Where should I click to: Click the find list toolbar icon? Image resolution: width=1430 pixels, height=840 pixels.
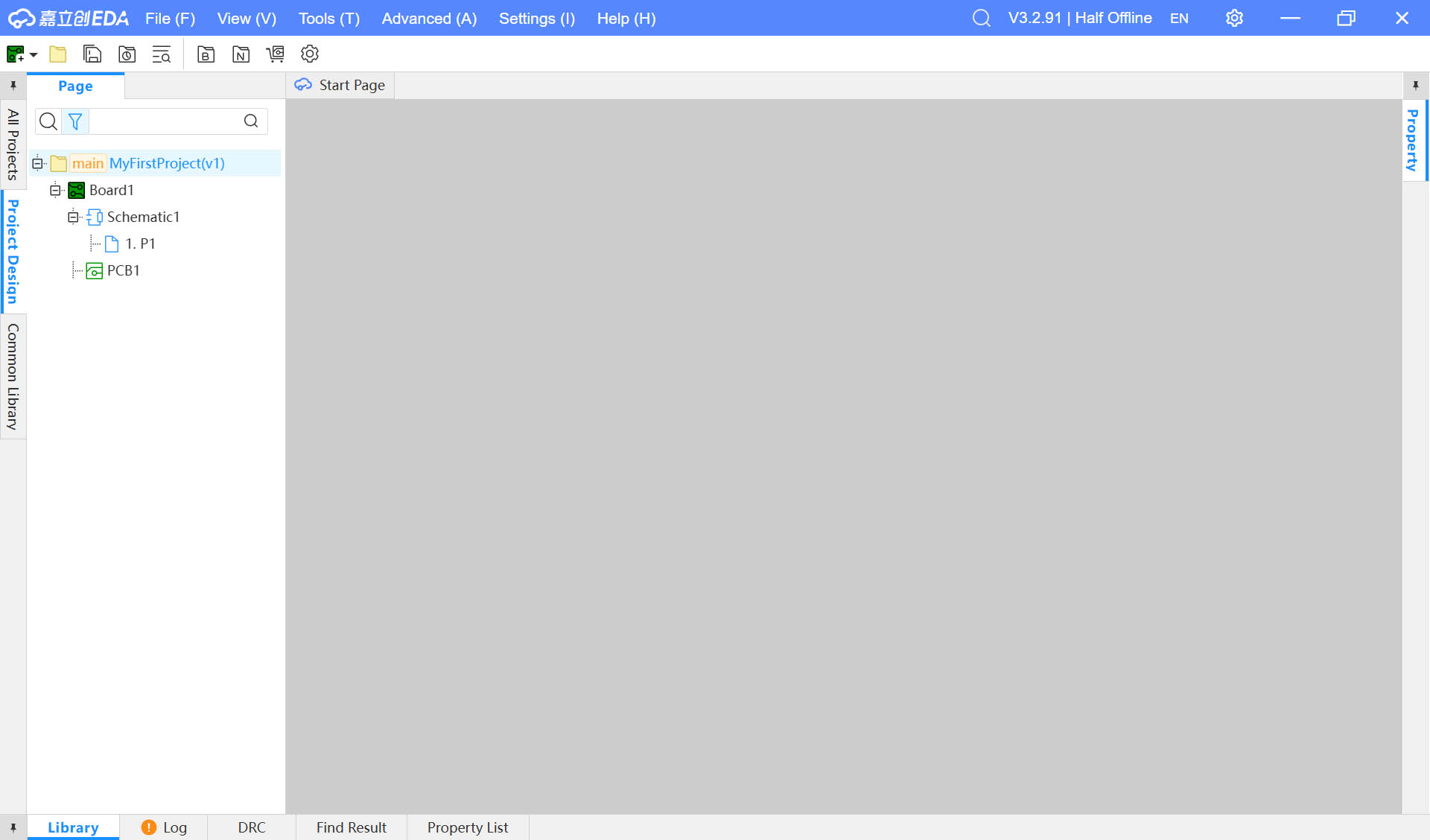[162, 54]
